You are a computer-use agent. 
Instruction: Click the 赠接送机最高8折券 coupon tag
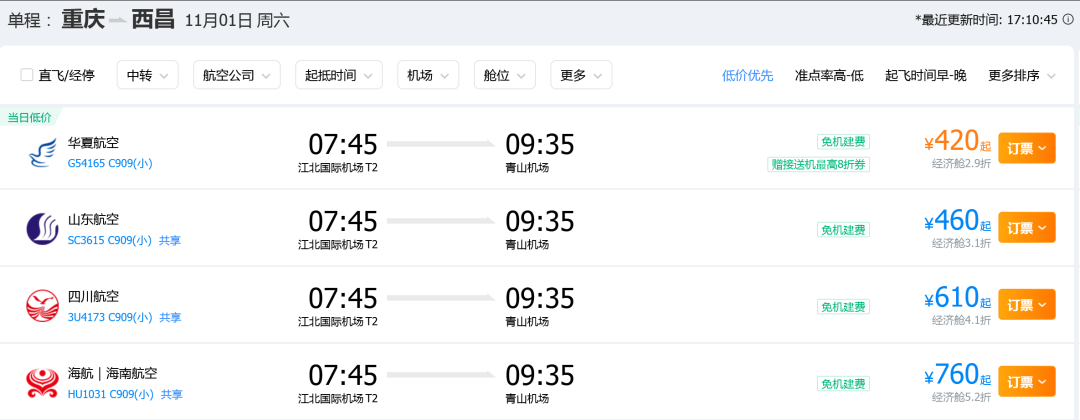(818, 165)
